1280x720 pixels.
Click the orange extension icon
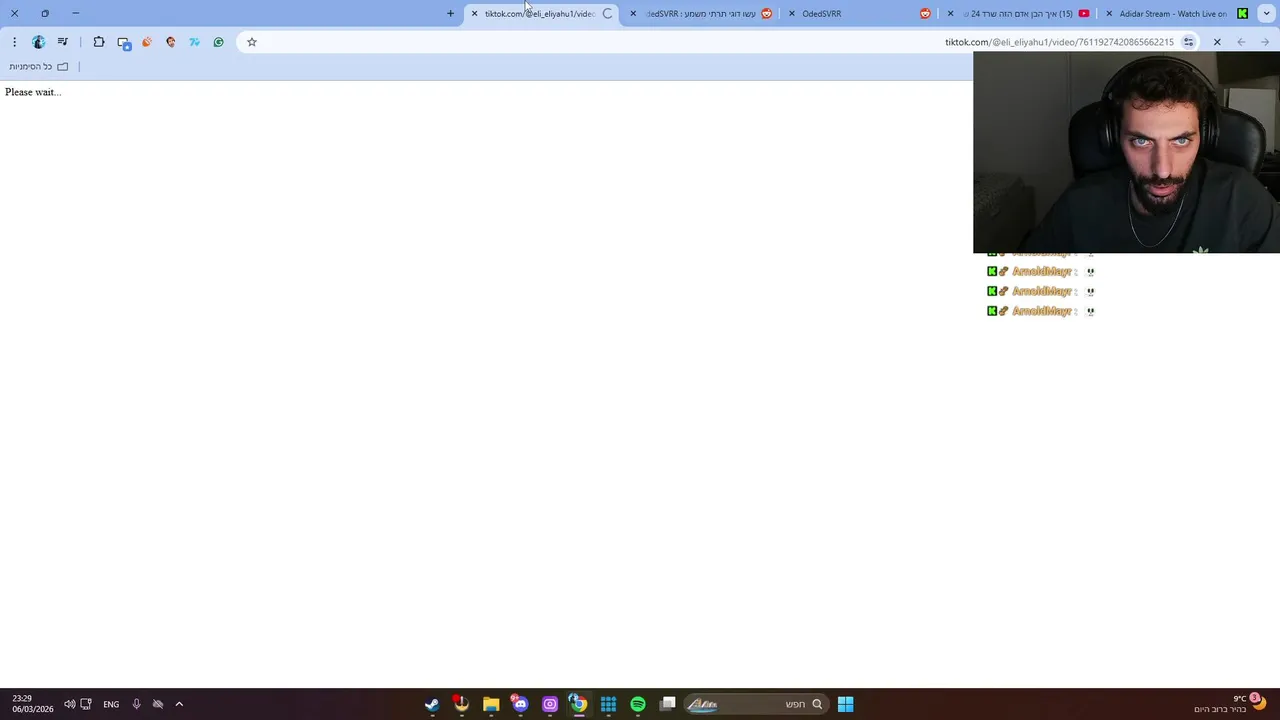pyautogui.click(x=147, y=42)
